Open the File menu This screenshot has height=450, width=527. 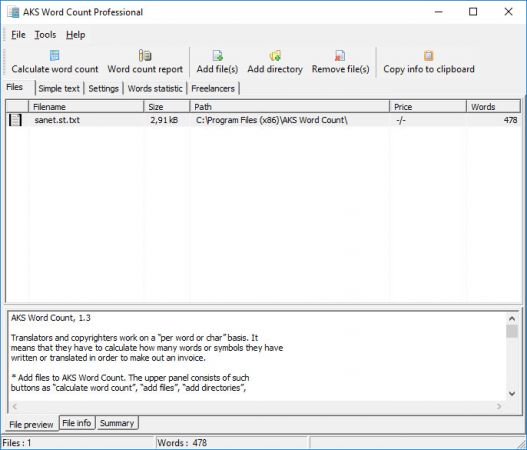[18, 35]
